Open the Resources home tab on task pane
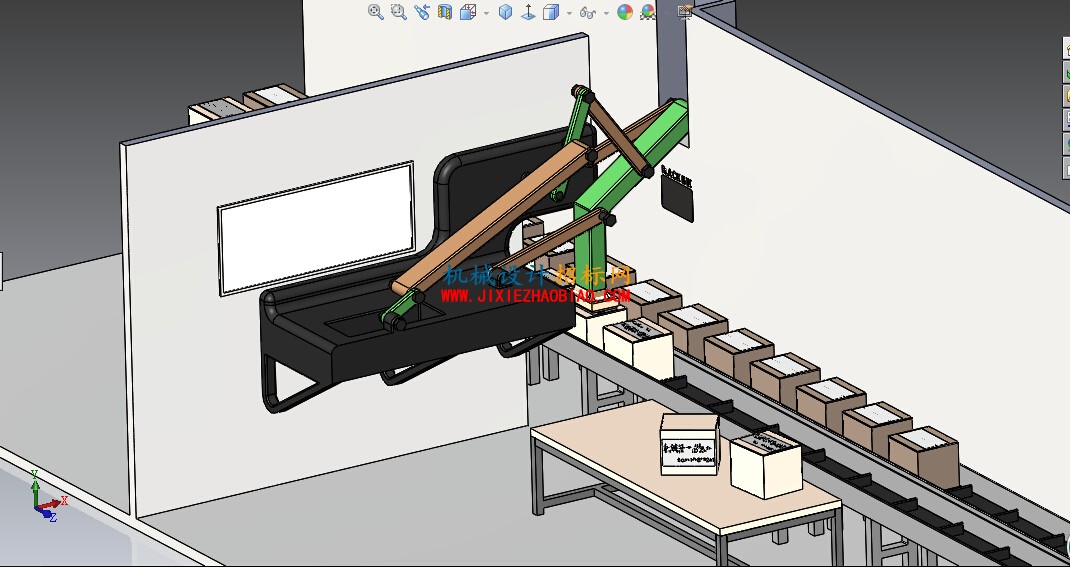This screenshot has height=567, width=1070. [x=1067, y=49]
